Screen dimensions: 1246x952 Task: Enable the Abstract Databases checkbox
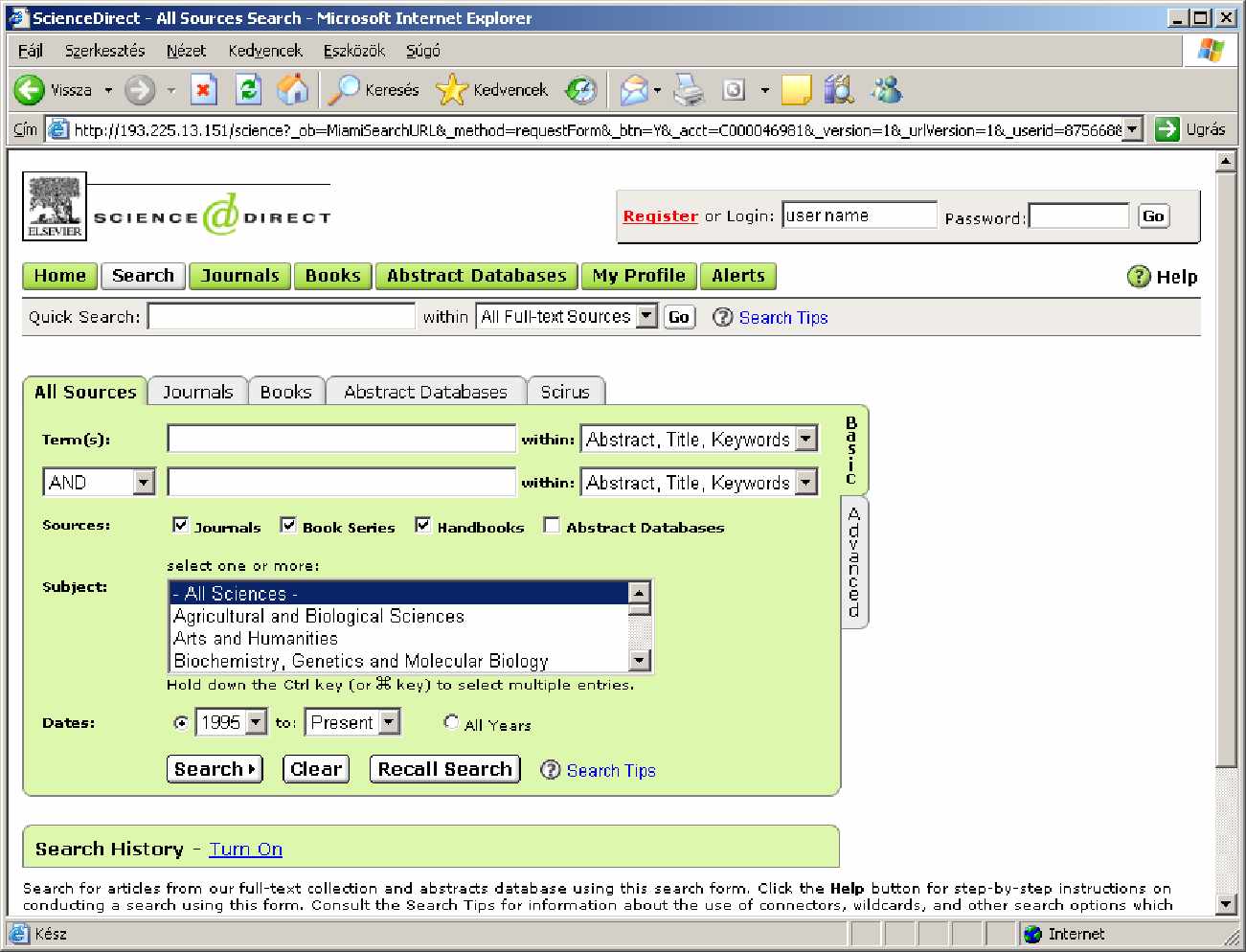pos(551,525)
